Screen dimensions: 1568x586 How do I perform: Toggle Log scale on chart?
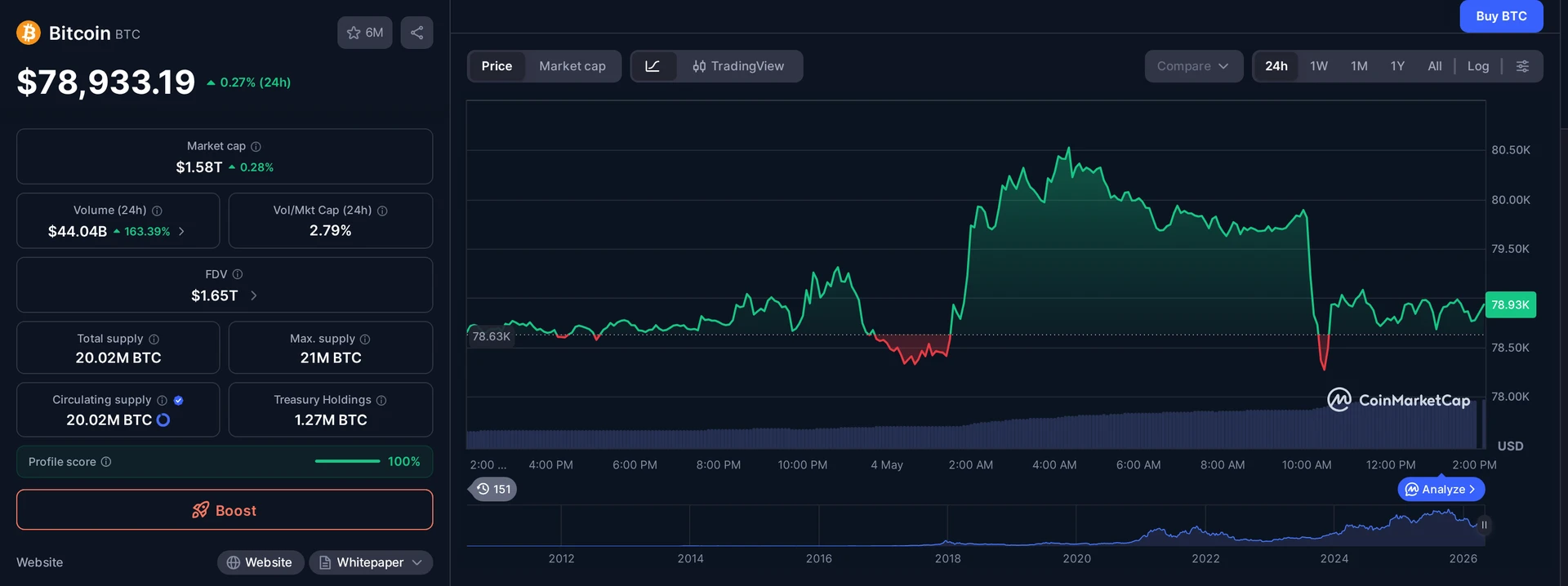(1478, 66)
